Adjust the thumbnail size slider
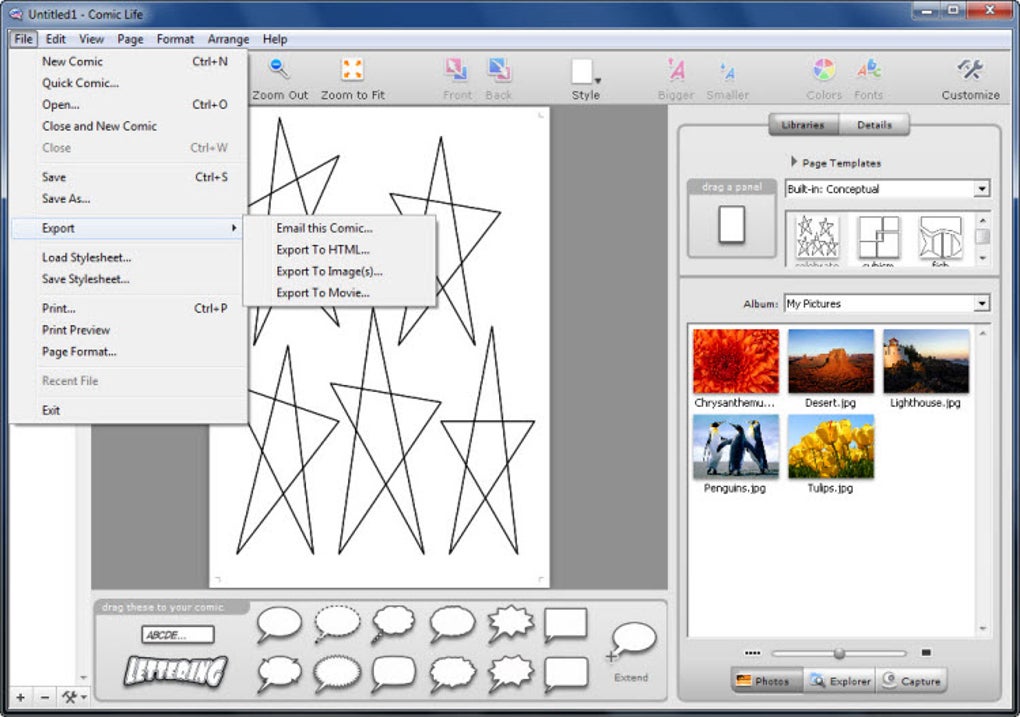Image resolution: width=1020 pixels, height=717 pixels. tap(839, 653)
